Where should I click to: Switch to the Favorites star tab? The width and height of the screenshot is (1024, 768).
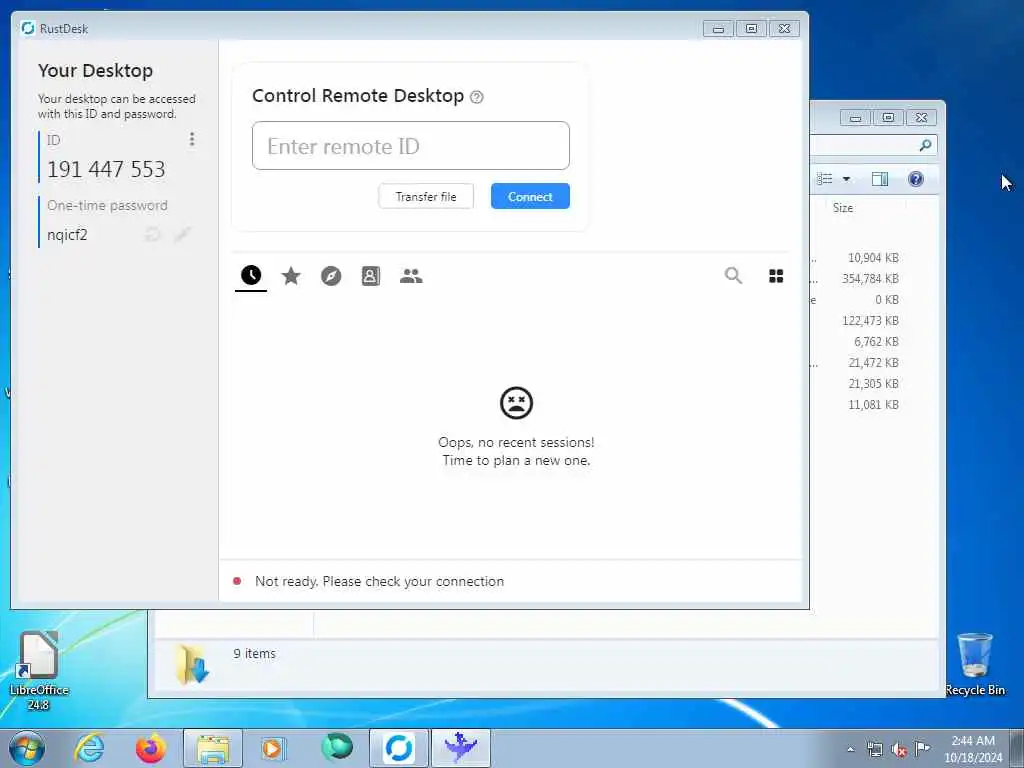(291, 276)
